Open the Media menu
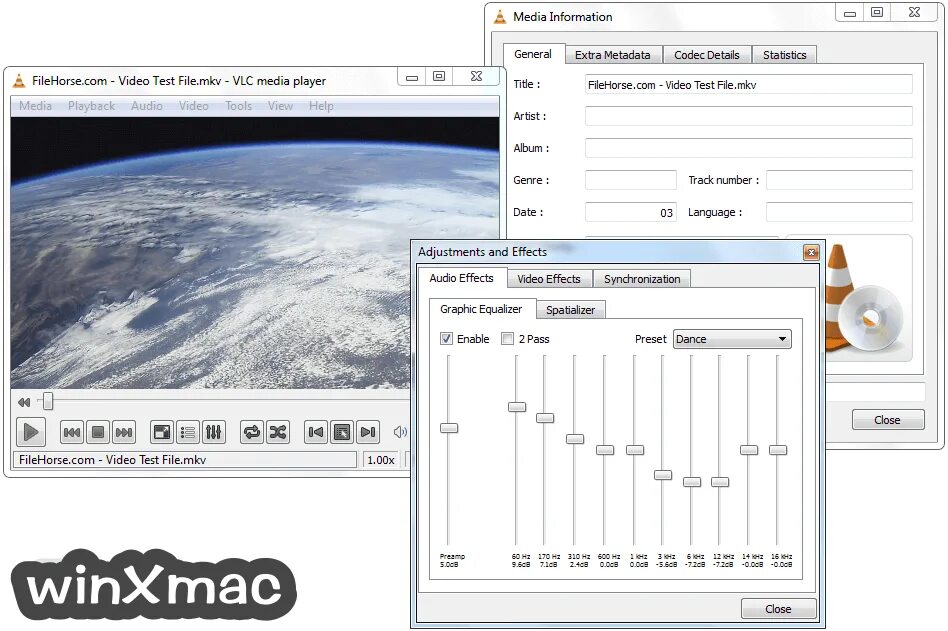 click(x=35, y=106)
